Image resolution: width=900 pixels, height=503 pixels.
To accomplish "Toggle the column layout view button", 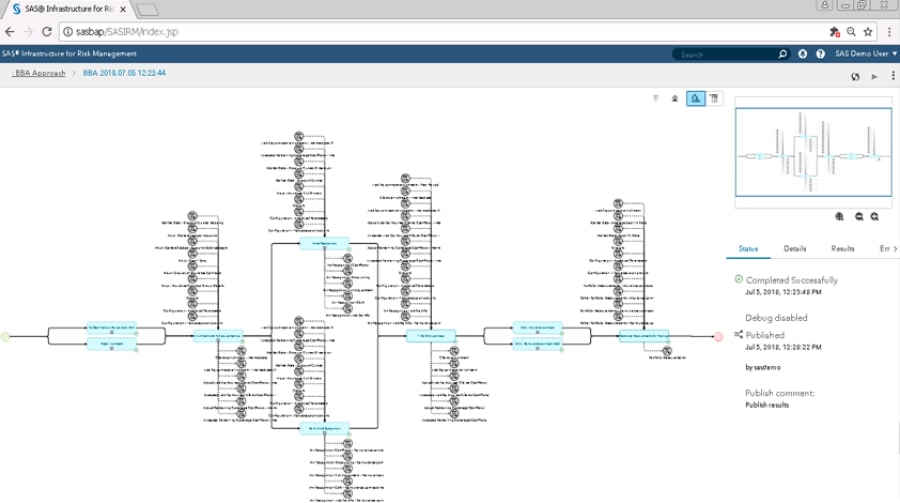I will click(x=714, y=99).
